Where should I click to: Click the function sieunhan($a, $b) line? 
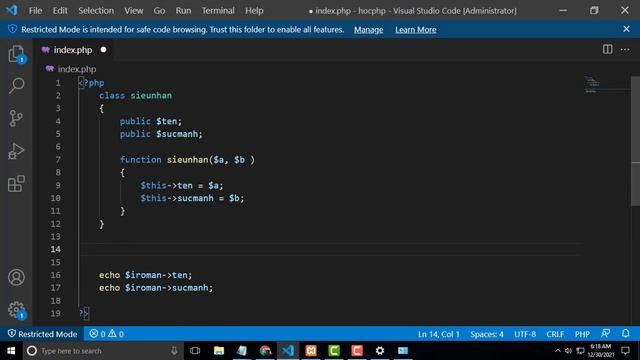187,160
